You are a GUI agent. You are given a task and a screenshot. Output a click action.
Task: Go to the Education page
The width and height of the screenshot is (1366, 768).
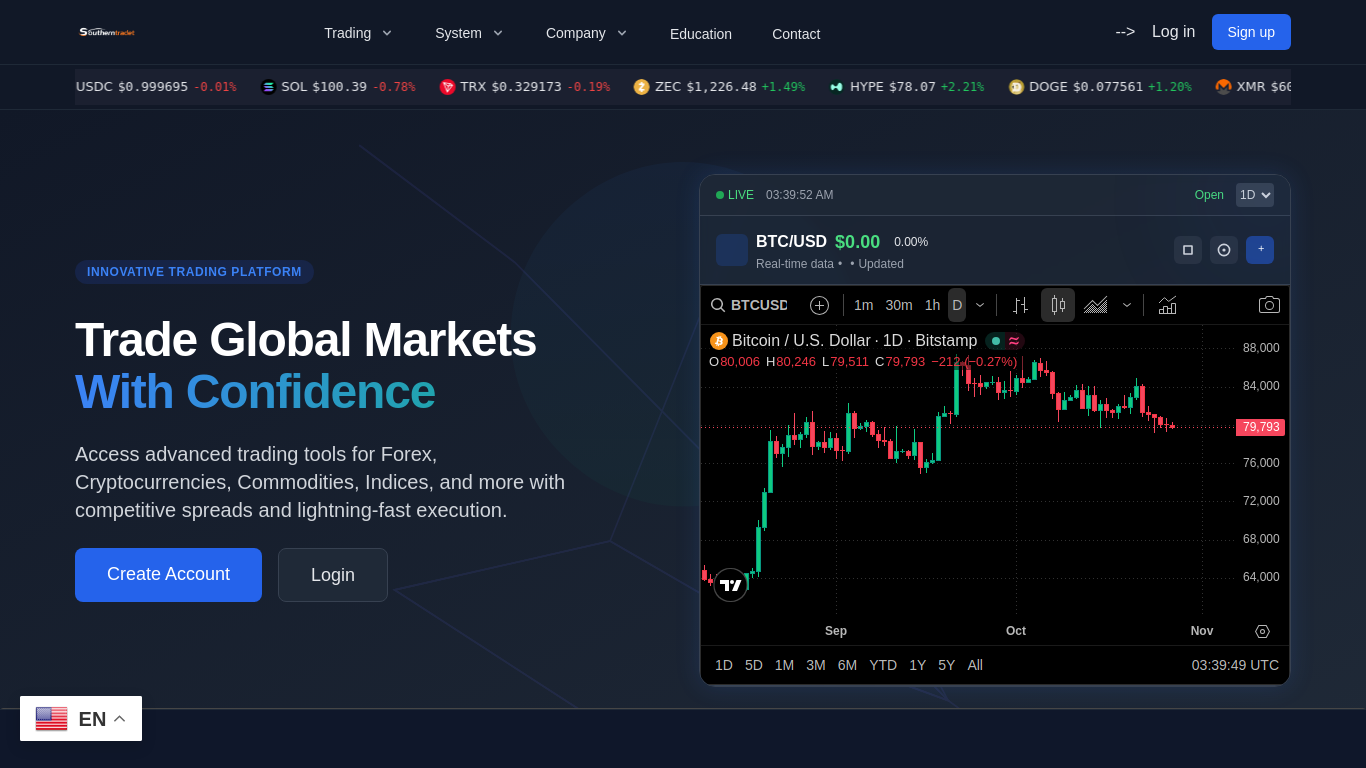coord(701,34)
